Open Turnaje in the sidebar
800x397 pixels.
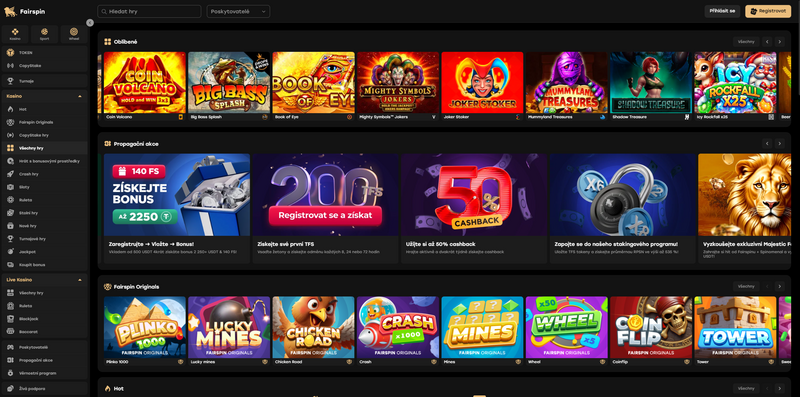coord(44,81)
